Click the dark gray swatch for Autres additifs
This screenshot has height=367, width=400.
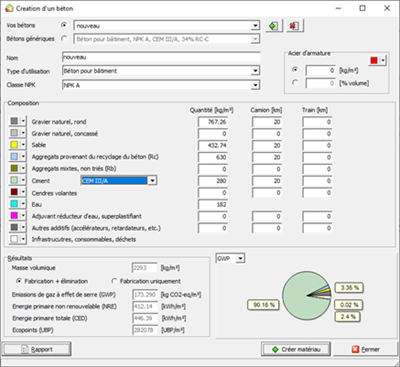[x=14, y=227]
